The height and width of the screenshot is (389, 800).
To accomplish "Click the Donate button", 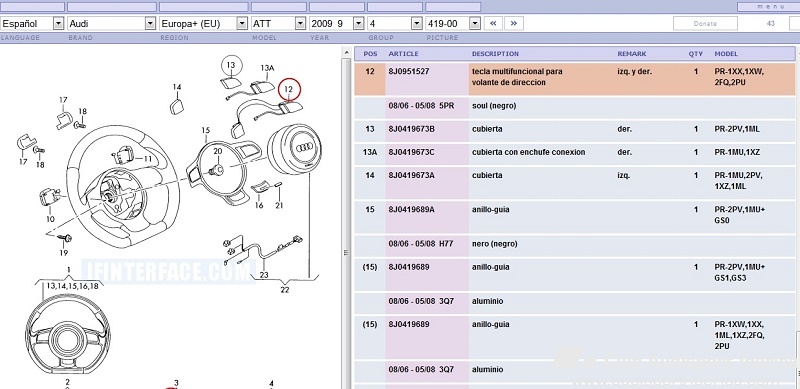I will coord(705,23).
